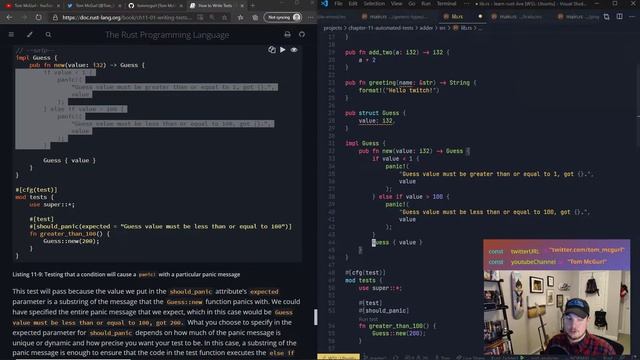Open the VS Code Selection menu

374,4
